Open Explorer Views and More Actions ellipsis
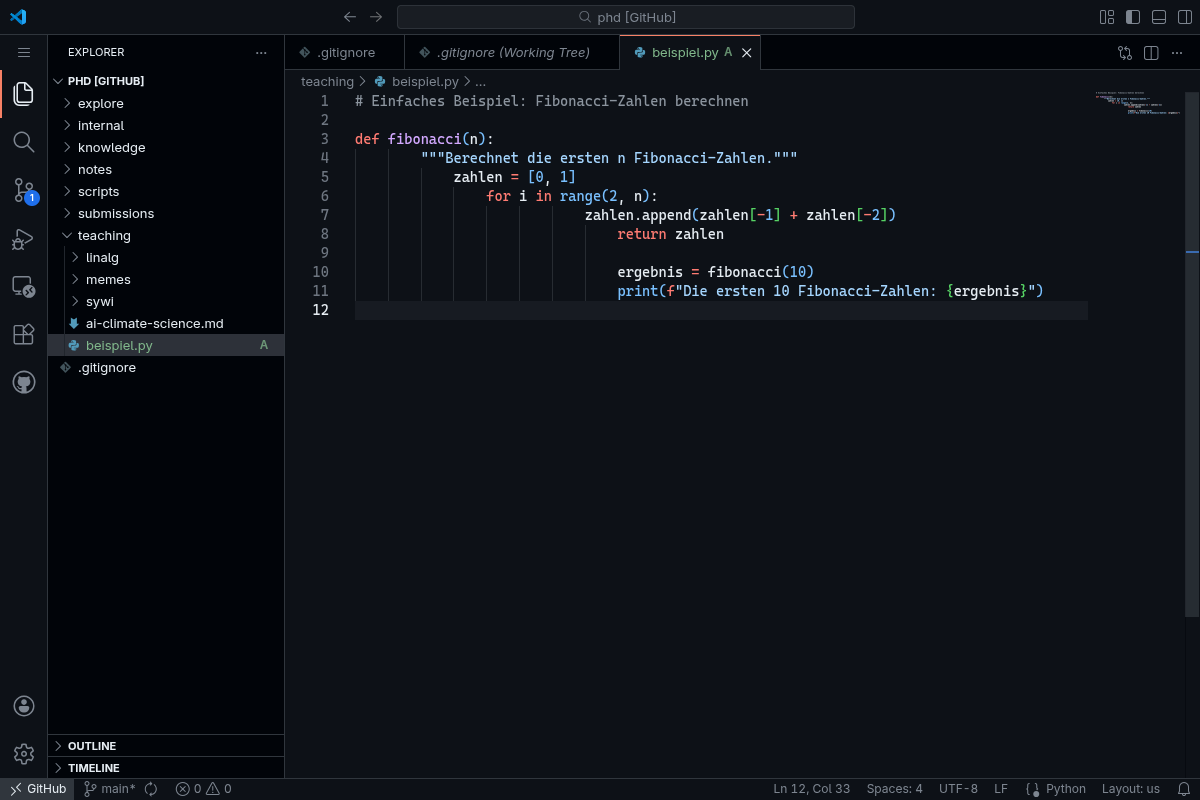 click(x=261, y=52)
